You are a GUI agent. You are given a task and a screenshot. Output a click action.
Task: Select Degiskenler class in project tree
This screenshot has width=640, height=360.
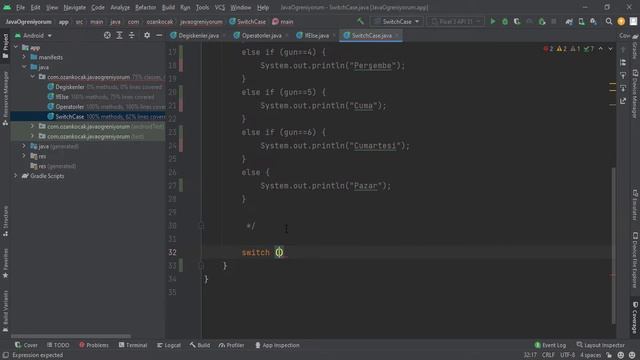tap(70, 87)
